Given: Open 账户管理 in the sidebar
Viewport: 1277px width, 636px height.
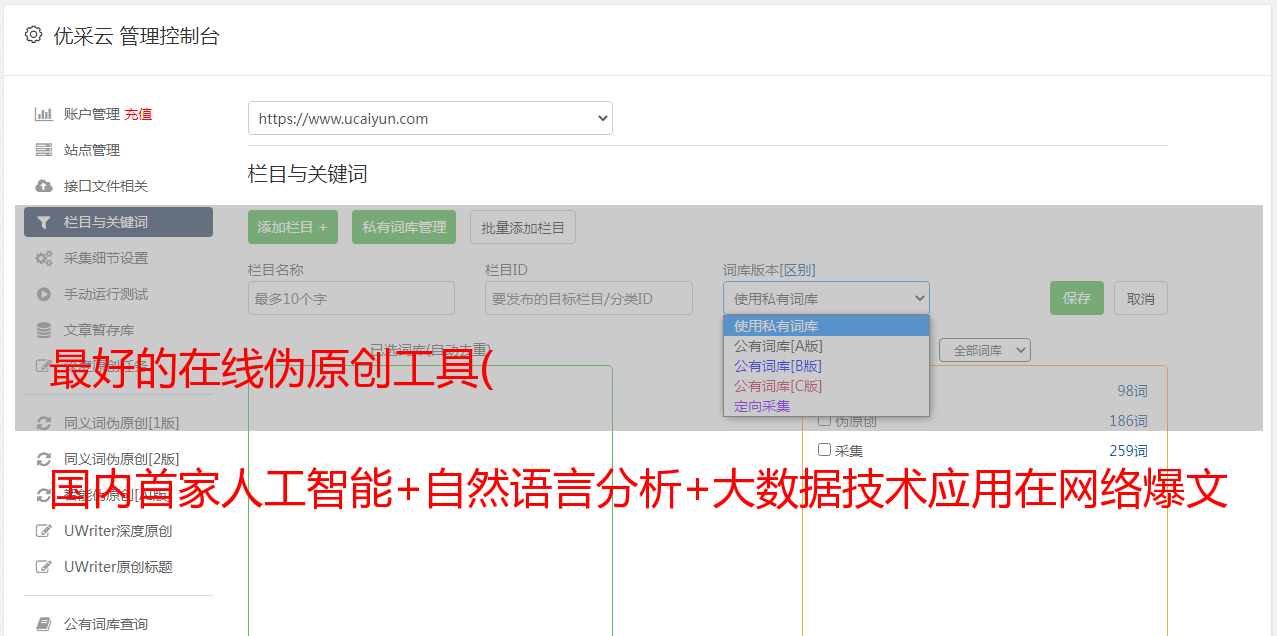Looking at the screenshot, I should (x=92, y=114).
